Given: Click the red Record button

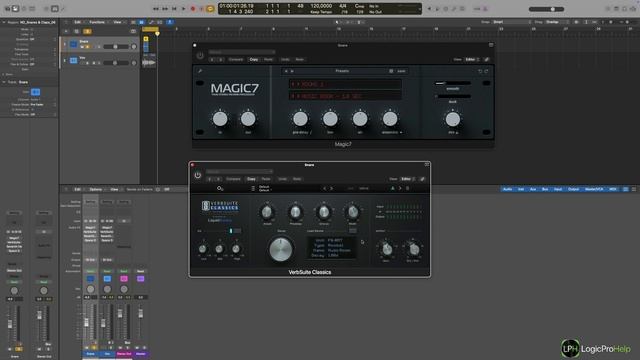Looking at the screenshot, I should tap(193, 9).
